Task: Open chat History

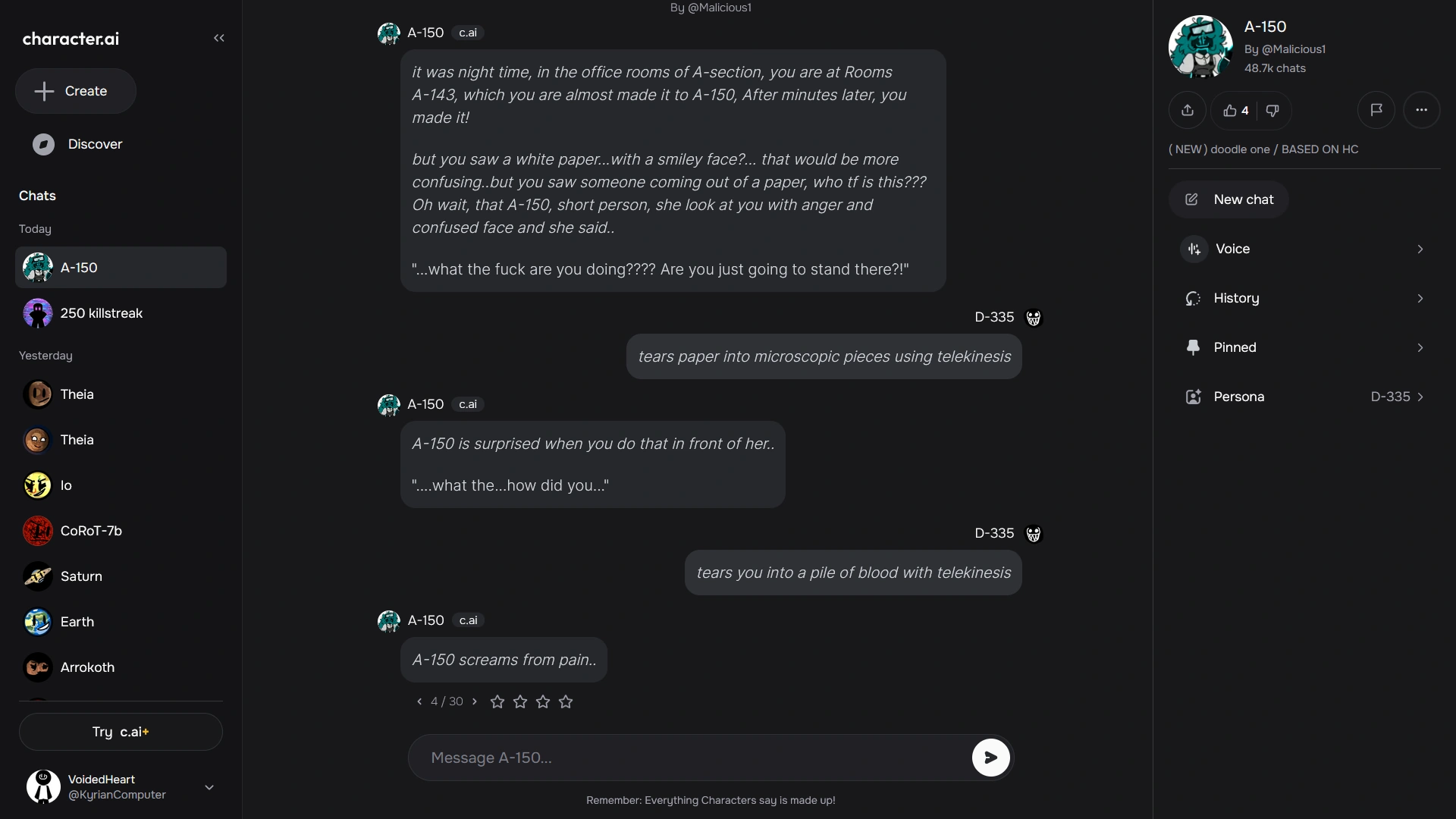Action: pyautogui.click(x=1304, y=298)
